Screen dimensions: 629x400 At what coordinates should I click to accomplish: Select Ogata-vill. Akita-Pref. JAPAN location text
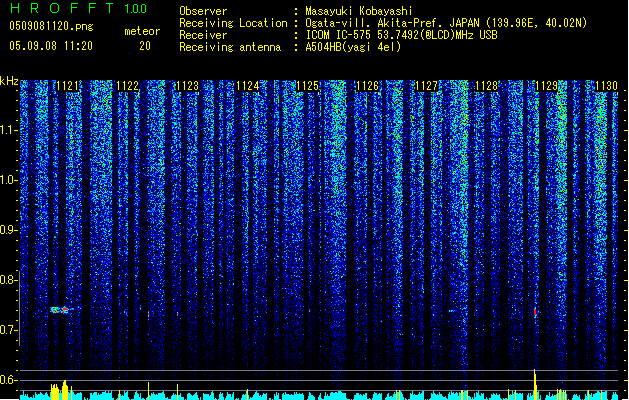pyautogui.click(x=446, y=23)
